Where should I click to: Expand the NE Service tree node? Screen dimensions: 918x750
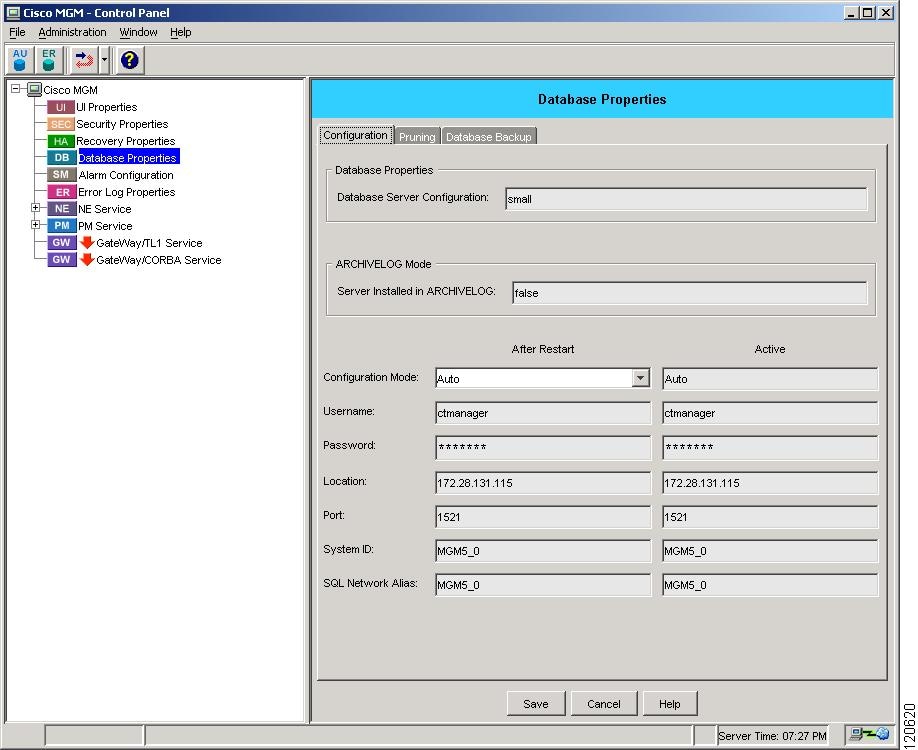36,208
